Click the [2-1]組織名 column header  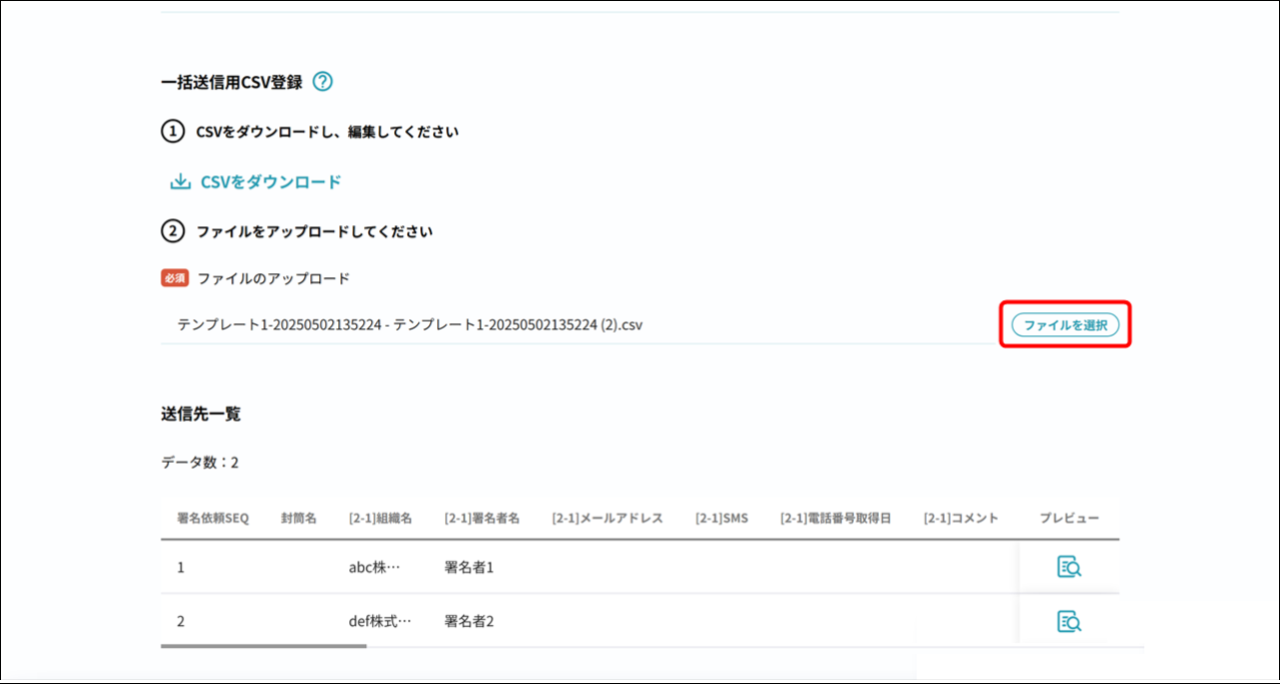coord(381,518)
